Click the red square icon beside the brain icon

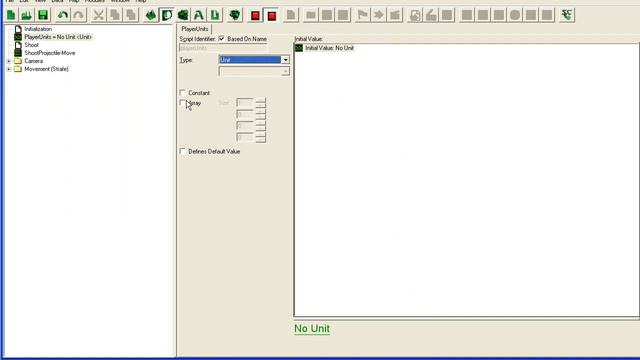click(x=255, y=16)
